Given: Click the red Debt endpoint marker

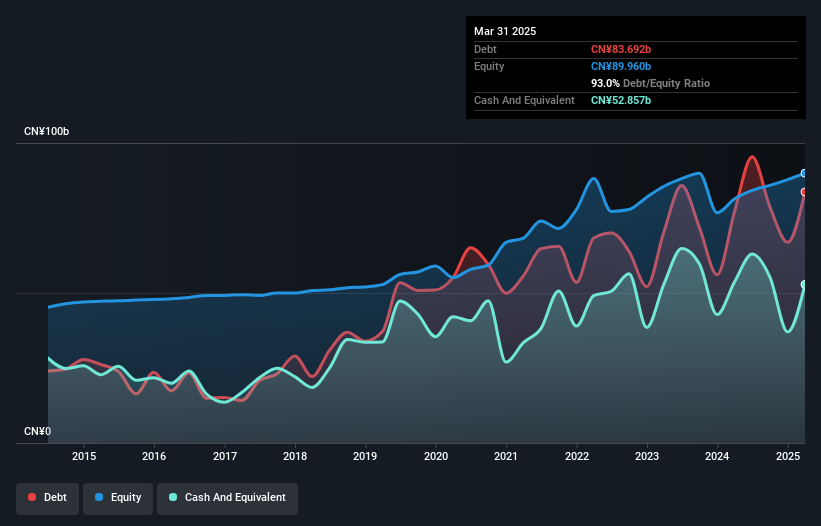Looking at the screenshot, I should click(x=804, y=192).
